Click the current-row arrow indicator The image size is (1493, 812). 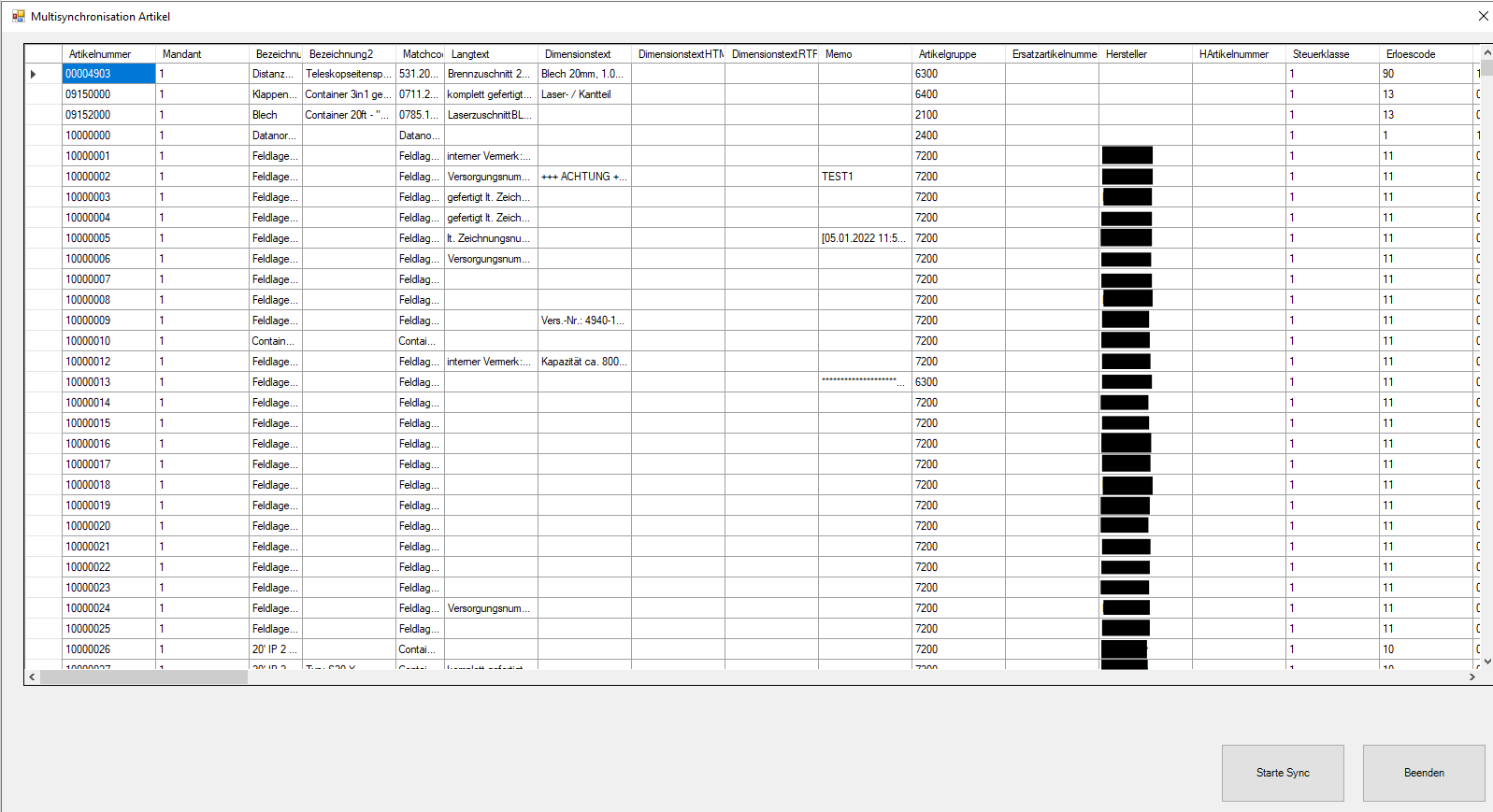[x=34, y=74]
